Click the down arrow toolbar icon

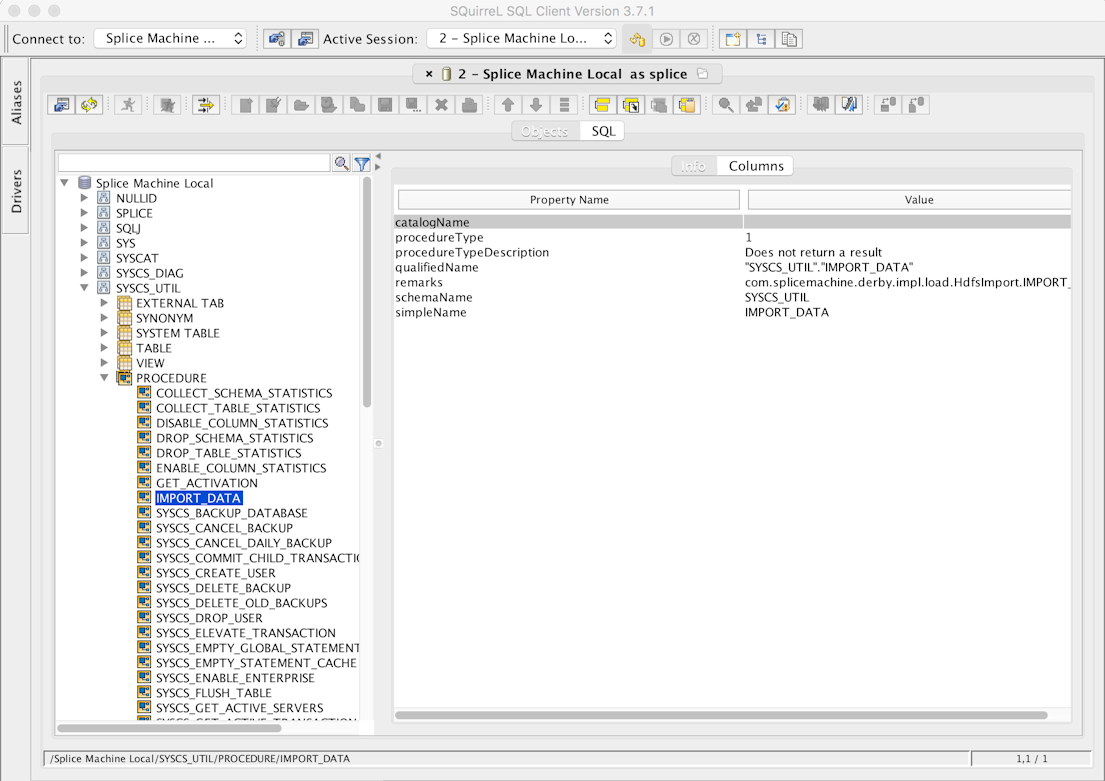[536, 105]
